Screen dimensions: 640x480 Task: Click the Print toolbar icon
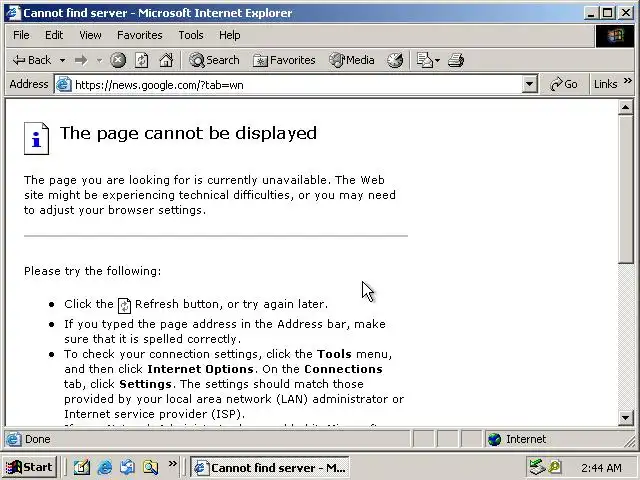pos(456,60)
